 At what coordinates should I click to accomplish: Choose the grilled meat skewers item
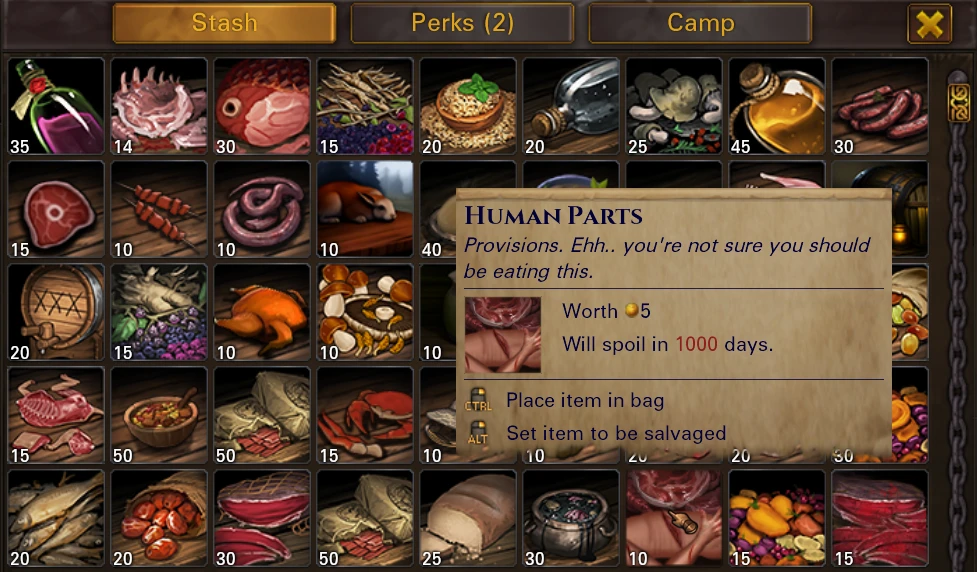pos(159,209)
